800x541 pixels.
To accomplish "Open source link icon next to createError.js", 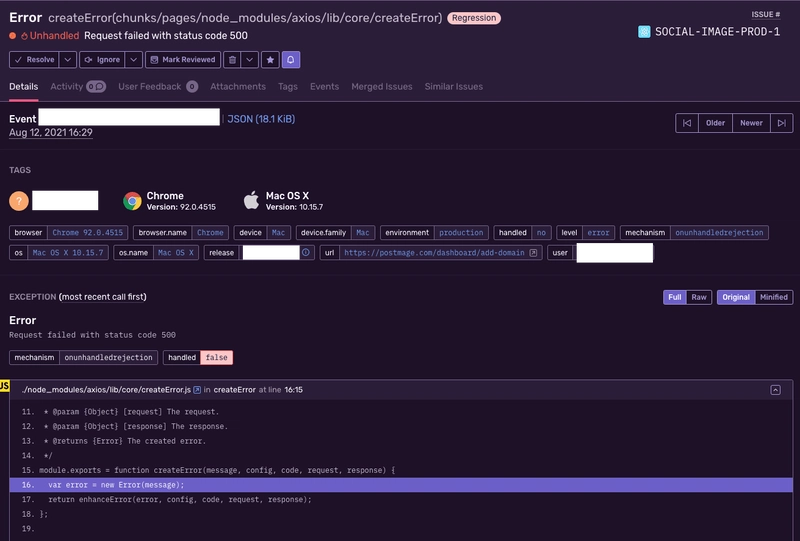I will point(197,390).
